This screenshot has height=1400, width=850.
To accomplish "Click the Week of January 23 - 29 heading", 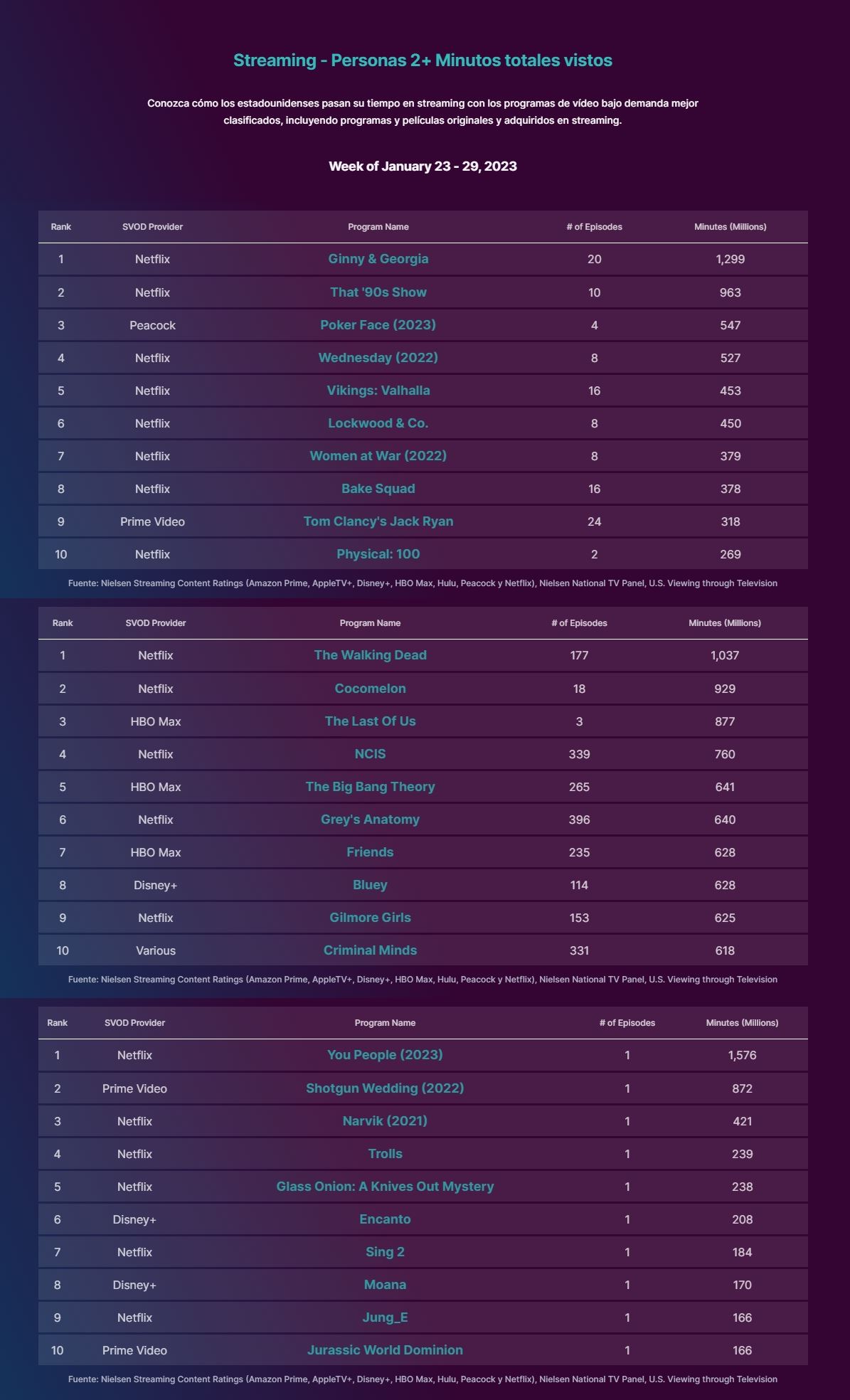I will [x=423, y=166].
